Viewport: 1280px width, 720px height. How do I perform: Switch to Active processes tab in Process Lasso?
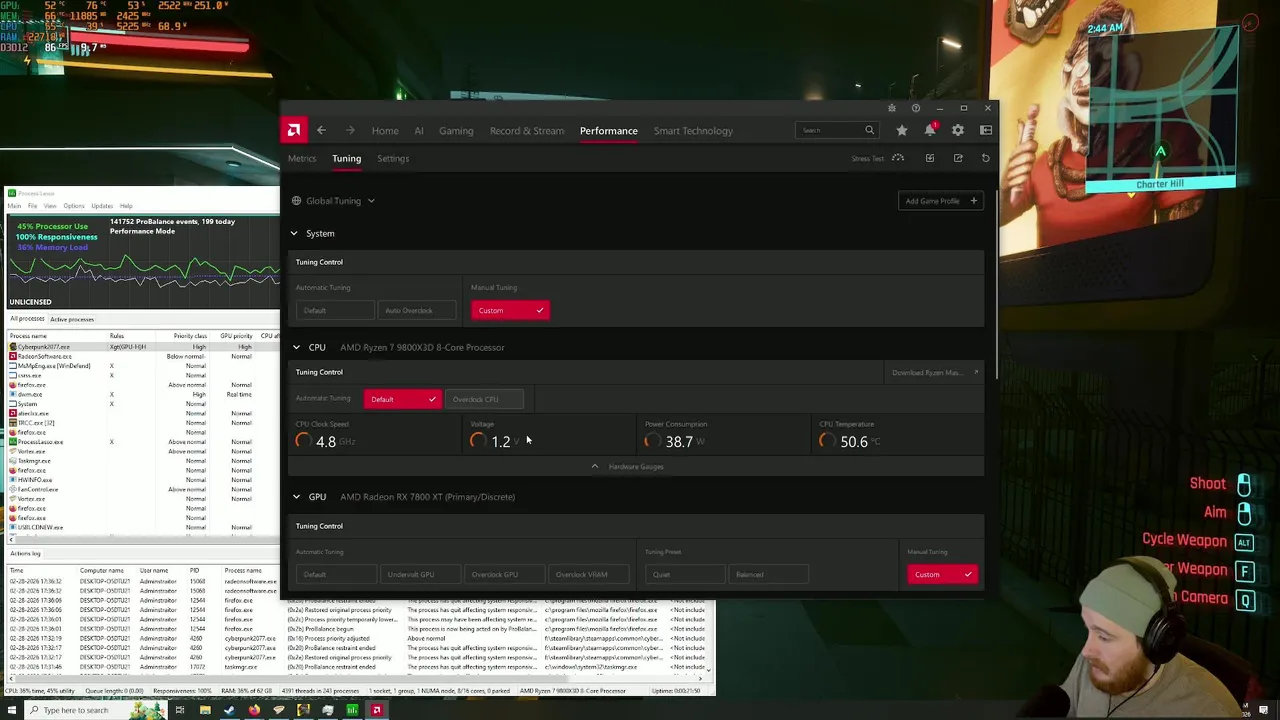[72, 319]
